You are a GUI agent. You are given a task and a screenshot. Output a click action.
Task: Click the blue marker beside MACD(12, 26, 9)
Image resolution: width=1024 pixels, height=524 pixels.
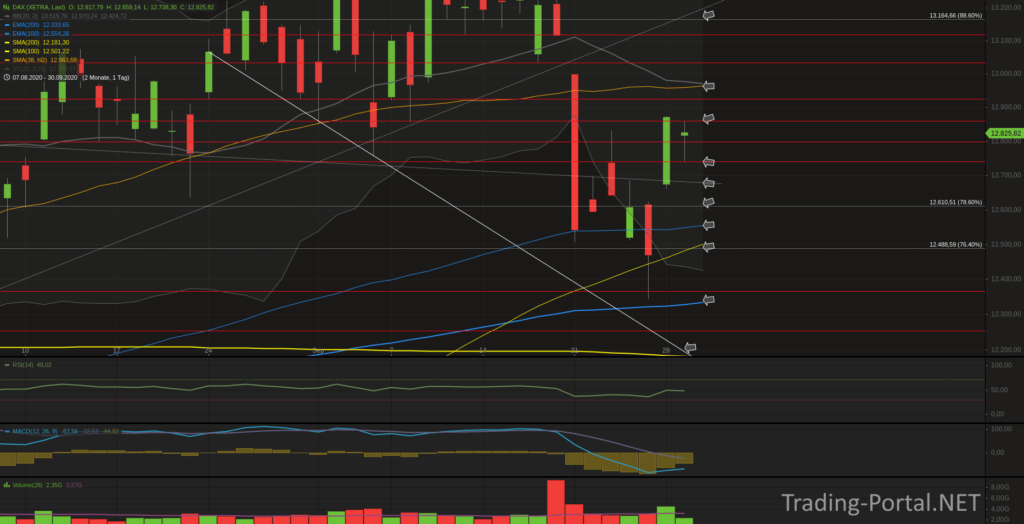[x=7, y=431]
